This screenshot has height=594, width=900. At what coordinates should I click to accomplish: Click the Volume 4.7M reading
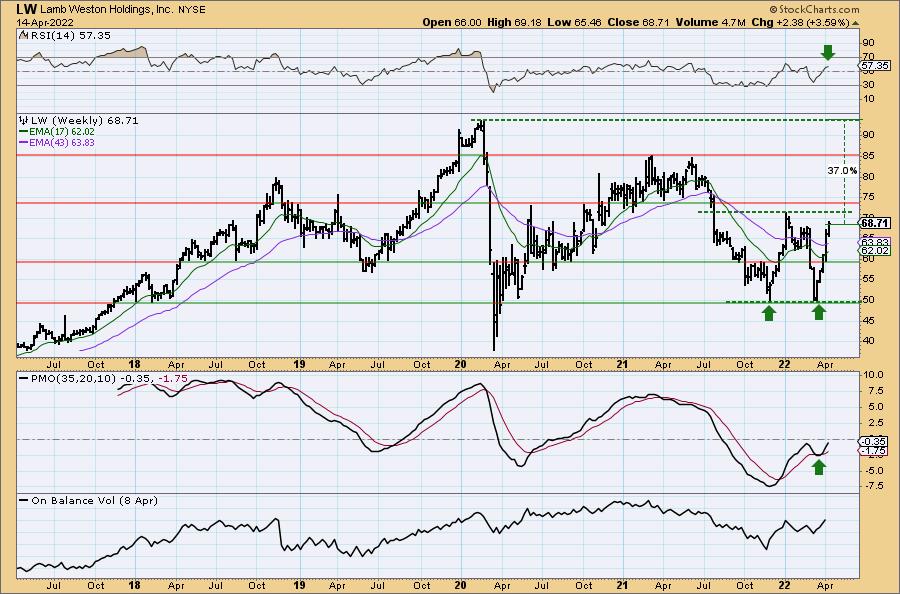[711, 22]
